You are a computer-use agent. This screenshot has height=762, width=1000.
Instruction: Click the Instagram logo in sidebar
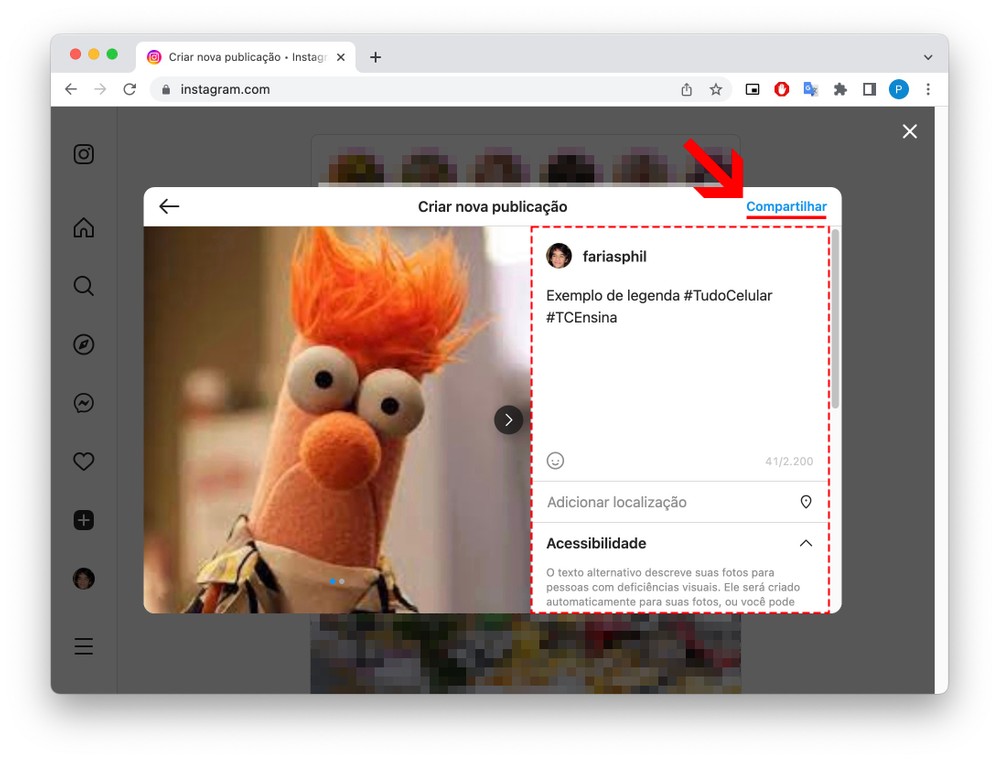tap(84, 154)
